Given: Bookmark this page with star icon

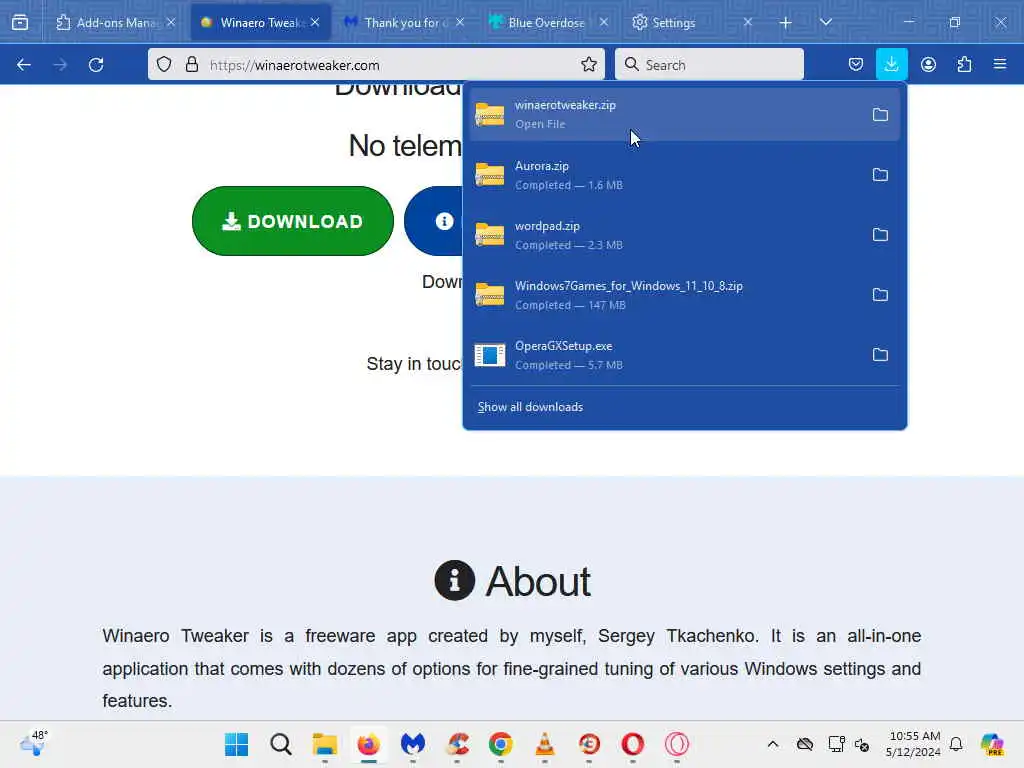Looking at the screenshot, I should tap(588, 65).
